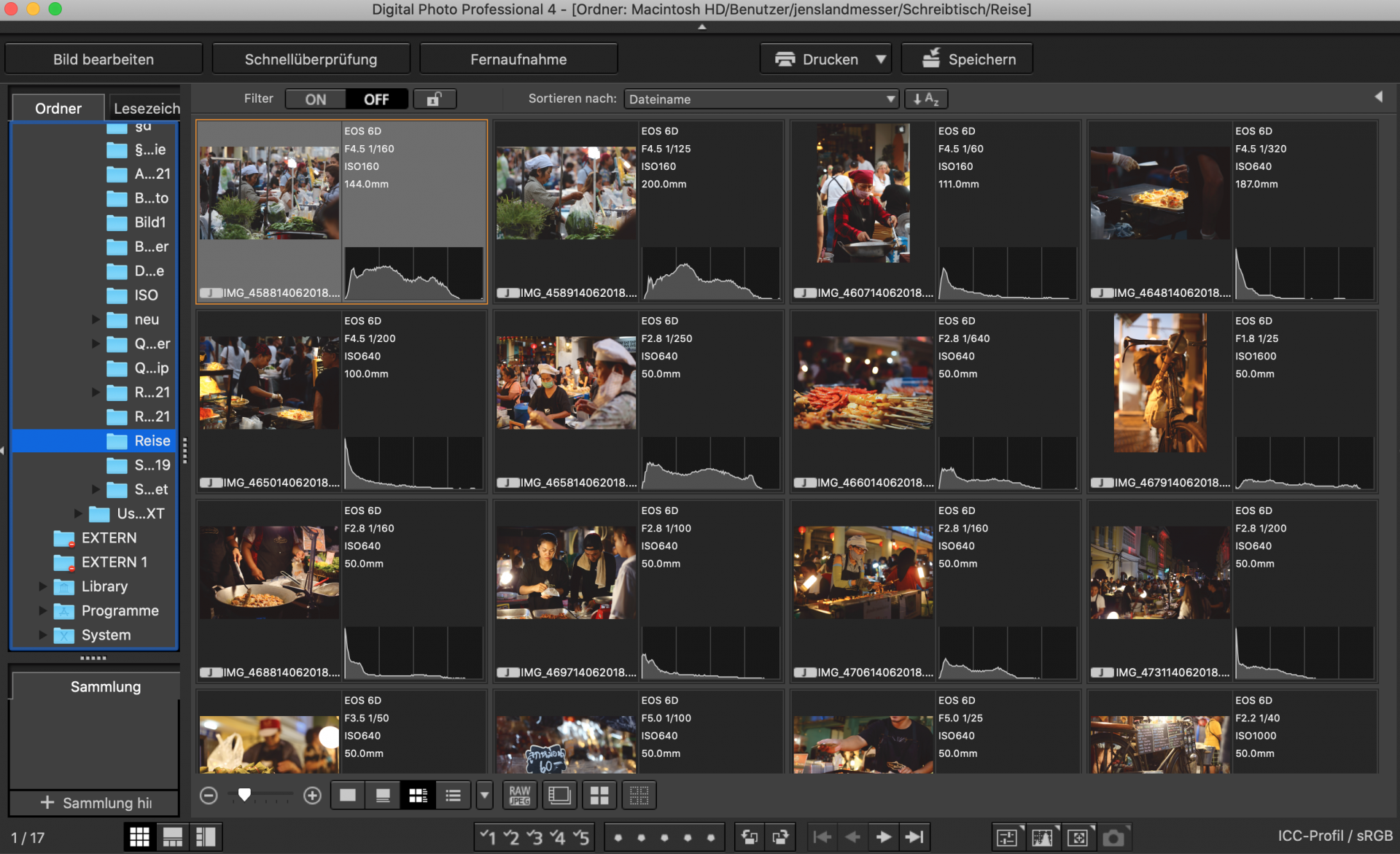The height and width of the screenshot is (854, 1400).
Task: Select thumbnails with information view icon
Action: tap(418, 796)
